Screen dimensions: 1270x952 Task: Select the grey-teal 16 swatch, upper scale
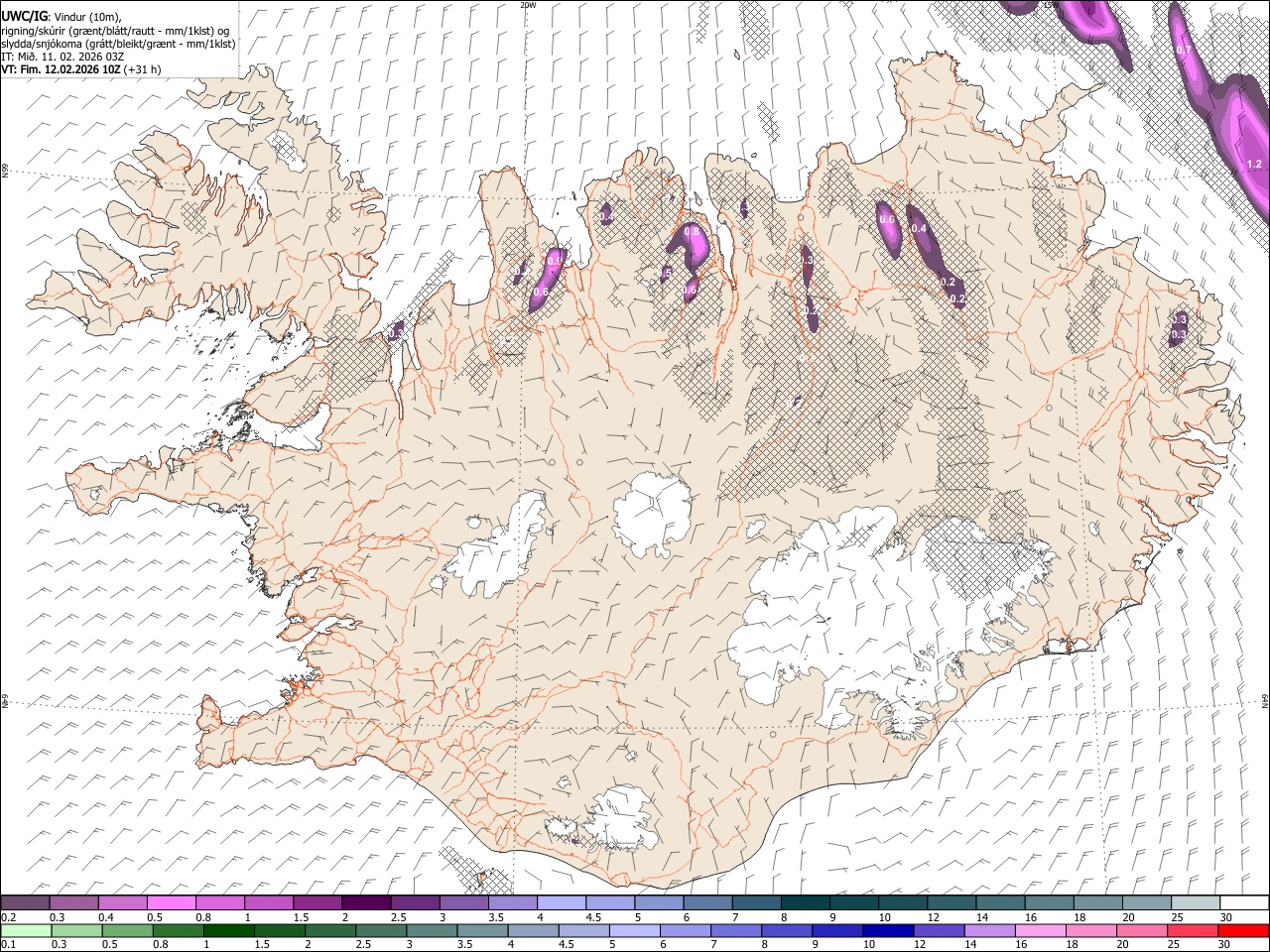tap(1049, 902)
